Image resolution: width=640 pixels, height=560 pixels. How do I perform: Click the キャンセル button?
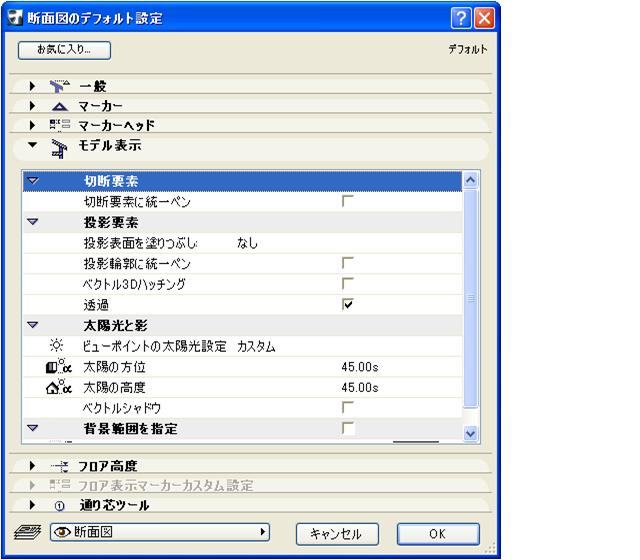[x=336, y=534]
